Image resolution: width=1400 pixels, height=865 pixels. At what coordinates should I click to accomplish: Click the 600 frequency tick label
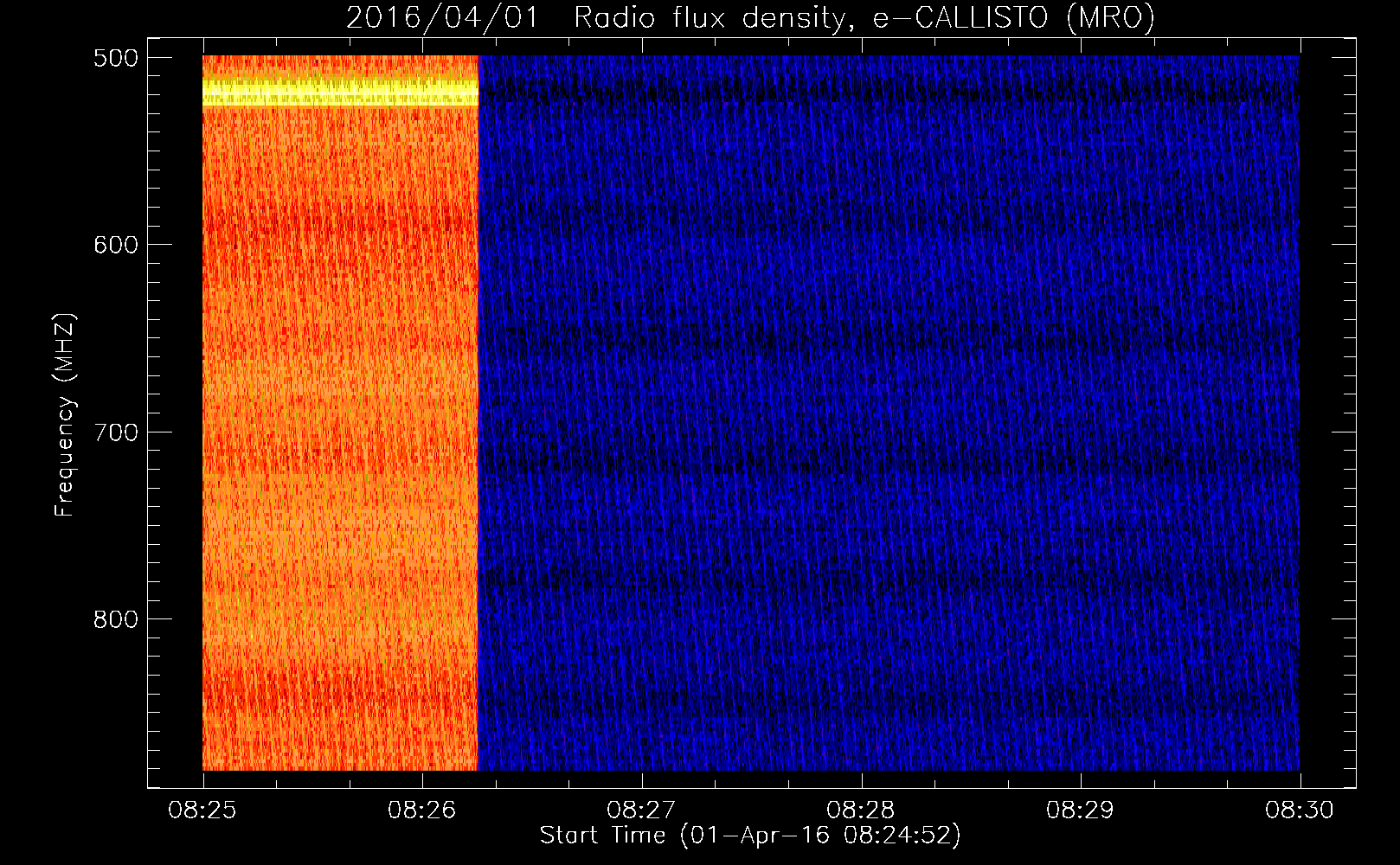tap(116, 245)
